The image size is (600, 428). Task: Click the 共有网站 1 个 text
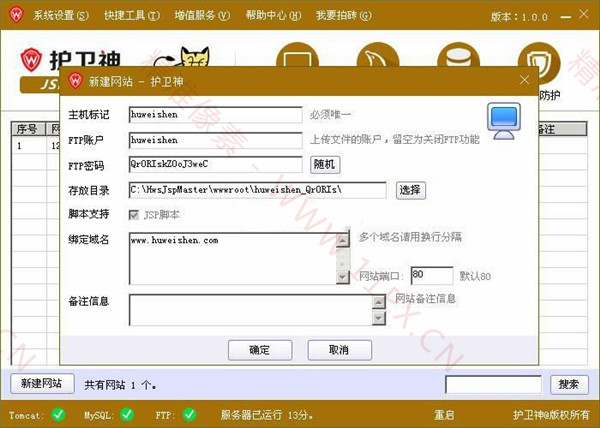click(120, 385)
